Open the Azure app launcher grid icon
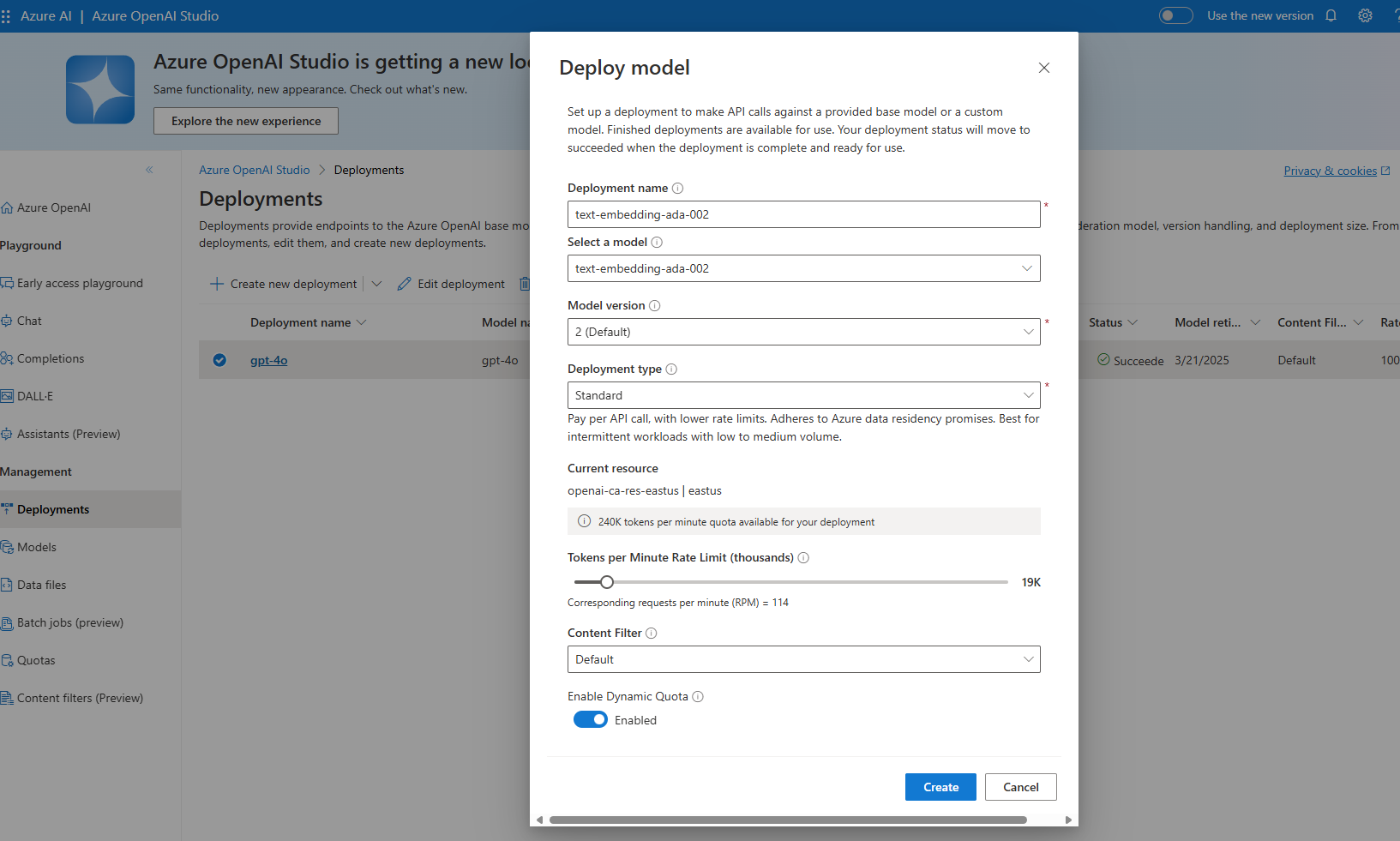Screen dimensions: 1400x841 6,16
